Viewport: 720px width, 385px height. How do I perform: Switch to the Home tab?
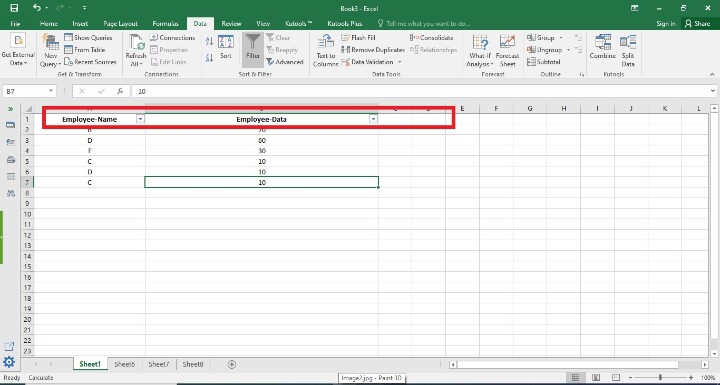49,23
